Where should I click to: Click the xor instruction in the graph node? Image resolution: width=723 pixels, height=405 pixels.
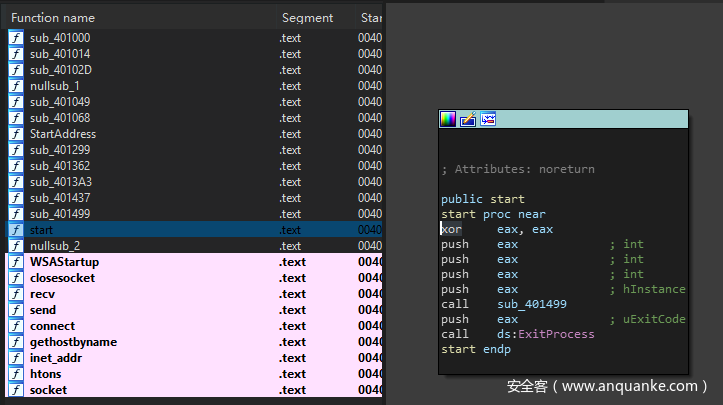pos(451,229)
